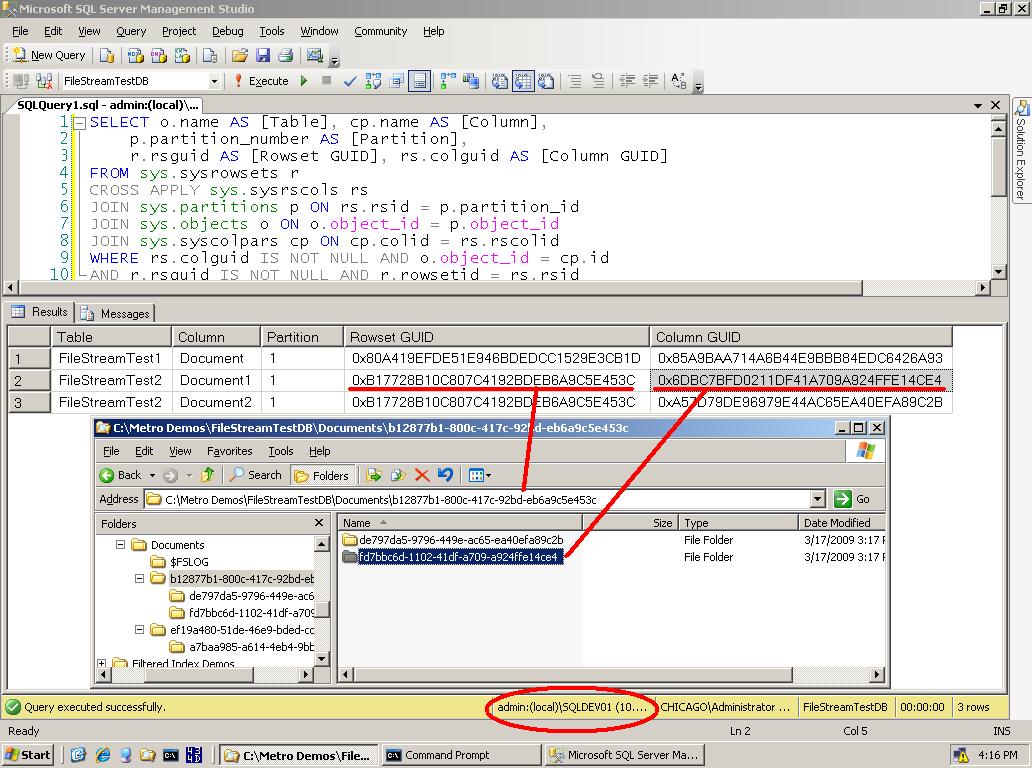Parse the query with the blue checkmark

point(349,81)
